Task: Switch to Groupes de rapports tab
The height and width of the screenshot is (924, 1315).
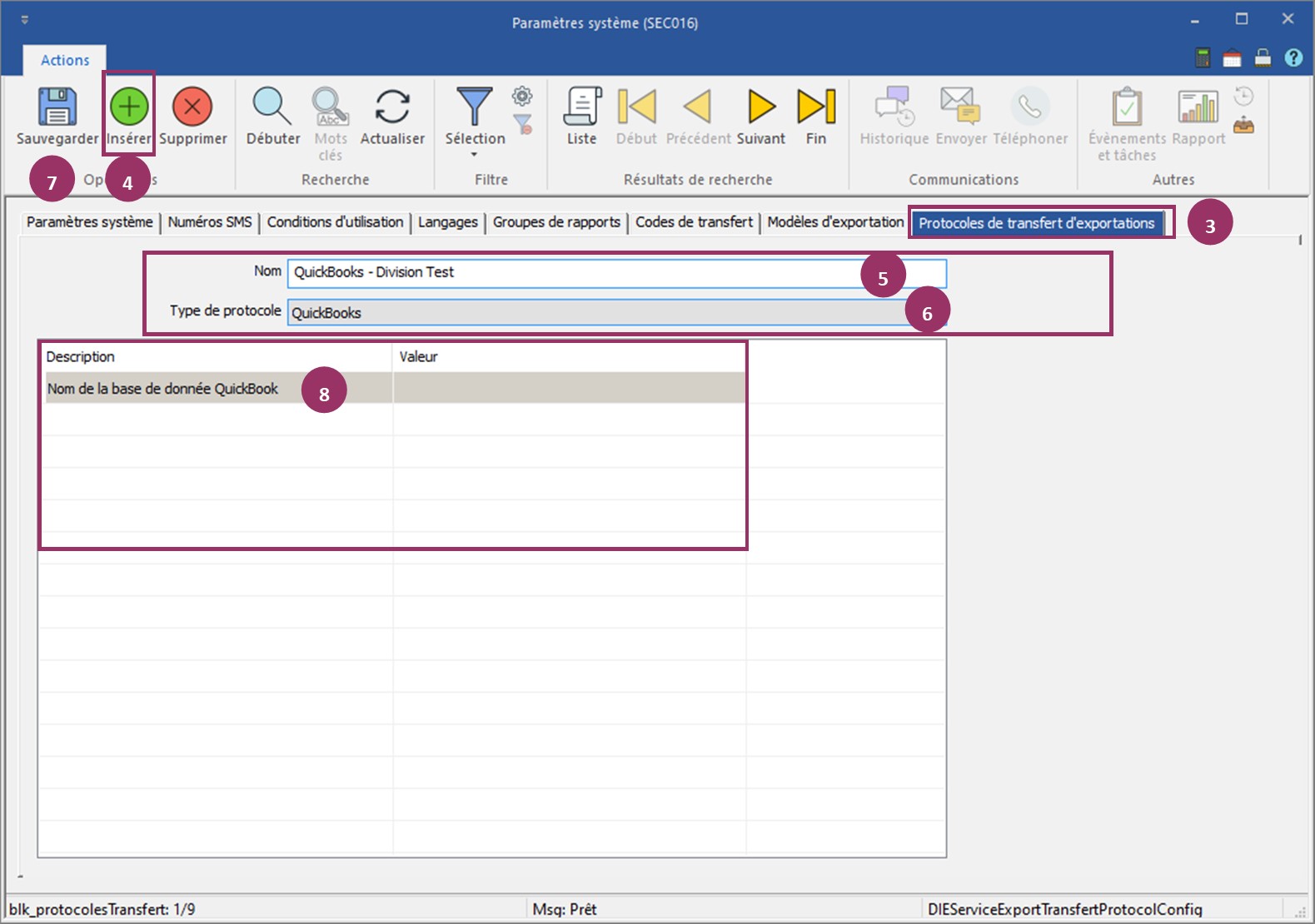Action: [556, 221]
